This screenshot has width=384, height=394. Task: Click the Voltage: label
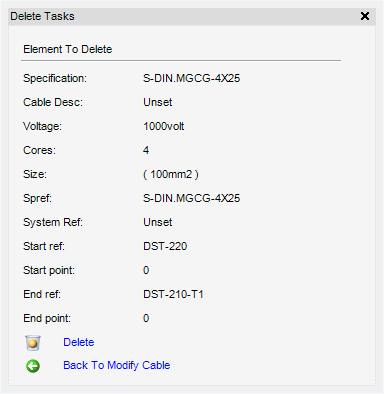pos(42,126)
